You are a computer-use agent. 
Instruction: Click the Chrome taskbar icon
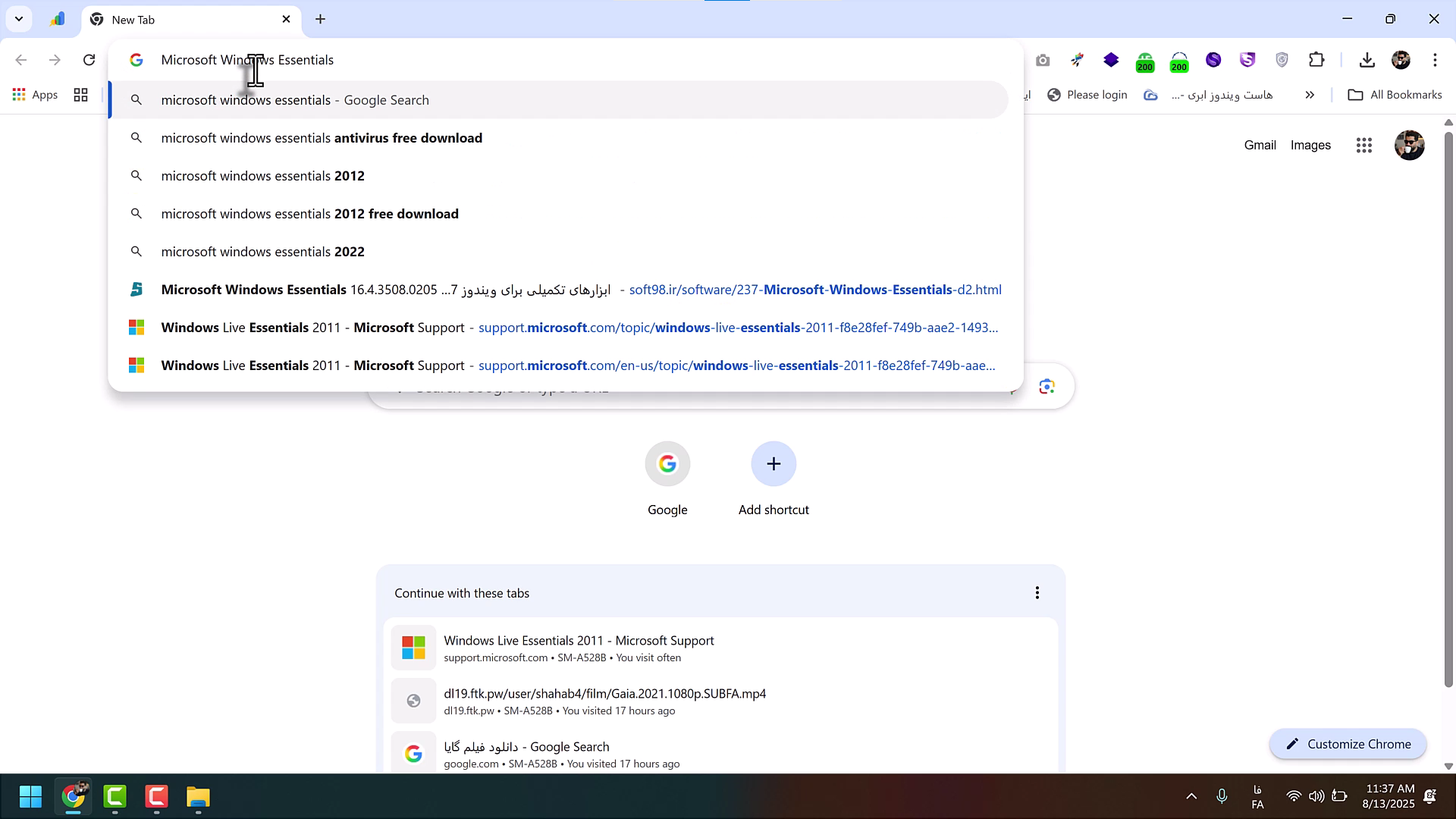tap(73, 796)
